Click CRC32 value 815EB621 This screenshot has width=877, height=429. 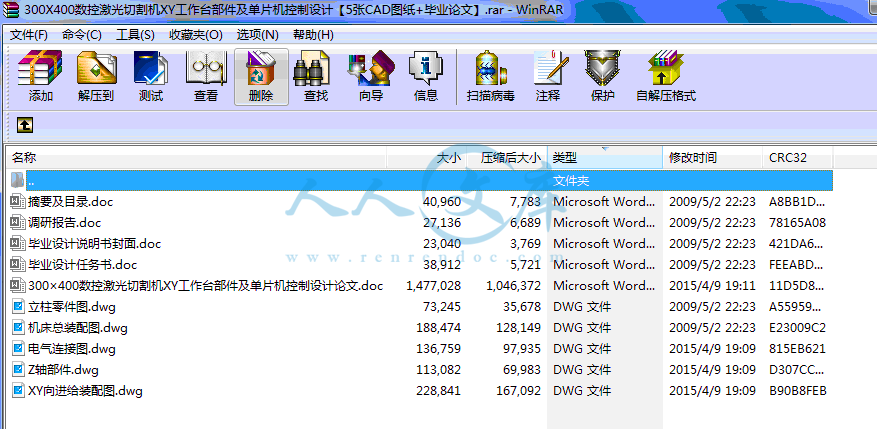(x=798, y=348)
